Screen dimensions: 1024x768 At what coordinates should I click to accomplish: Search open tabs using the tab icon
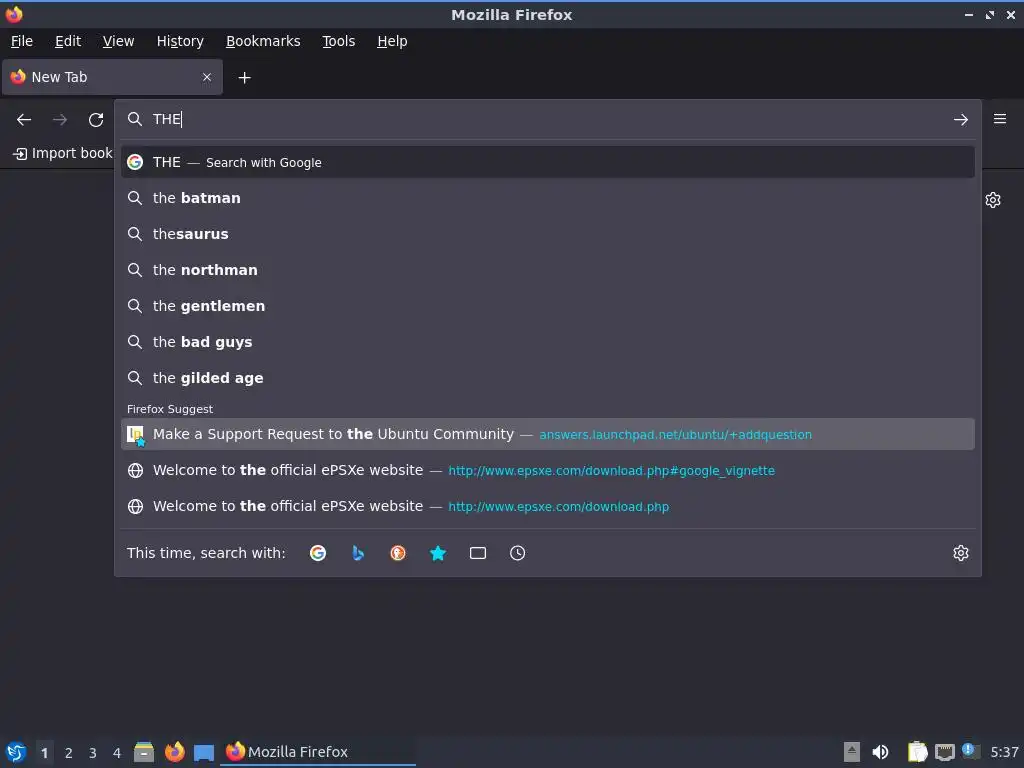(x=478, y=553)
